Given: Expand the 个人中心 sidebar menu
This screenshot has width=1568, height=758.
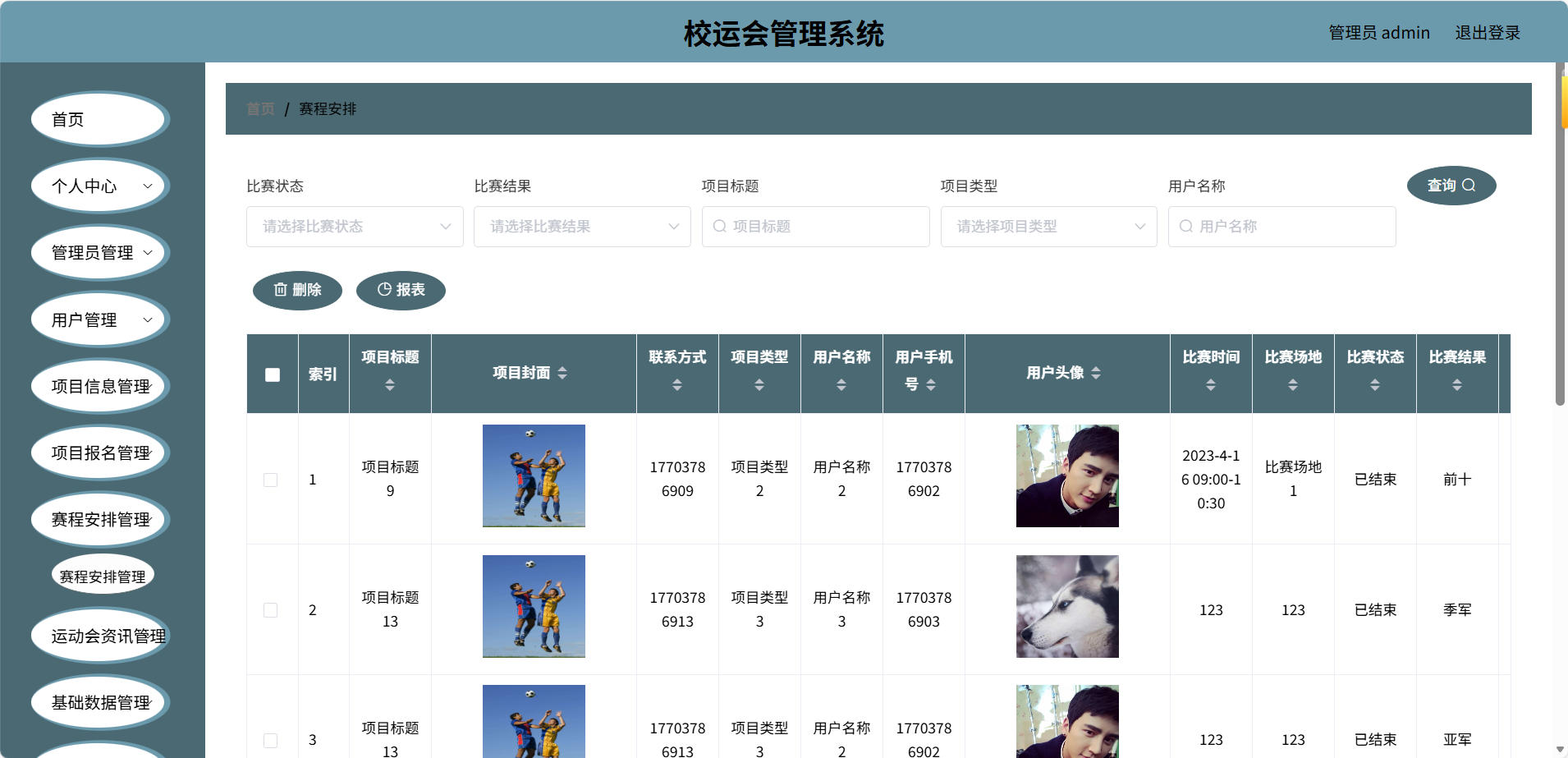Looking at the screenshot, I should click(100, 186).
